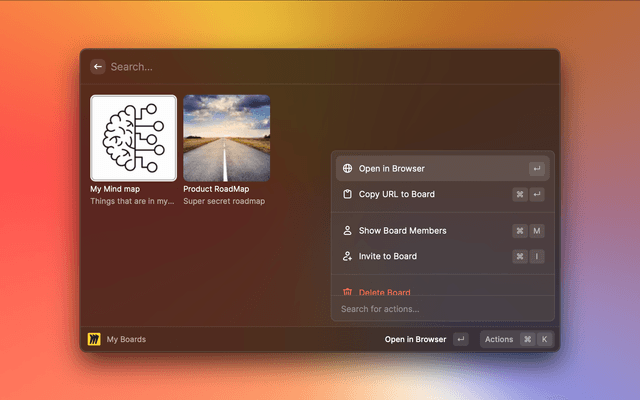Click the yellow Miro logo in bottom bar

[x=95, y=339]
